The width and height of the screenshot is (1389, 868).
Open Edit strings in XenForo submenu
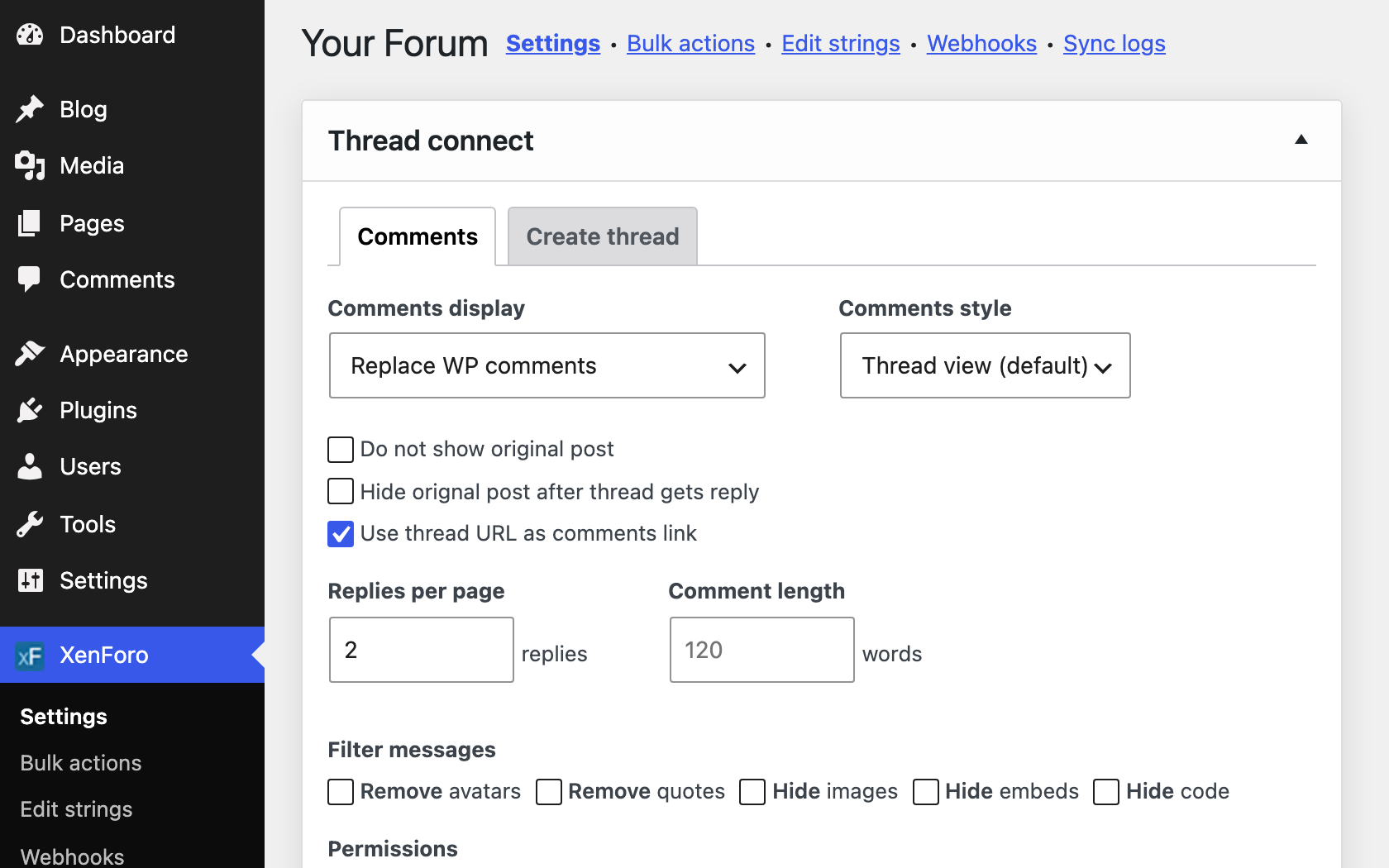point(76,808)
